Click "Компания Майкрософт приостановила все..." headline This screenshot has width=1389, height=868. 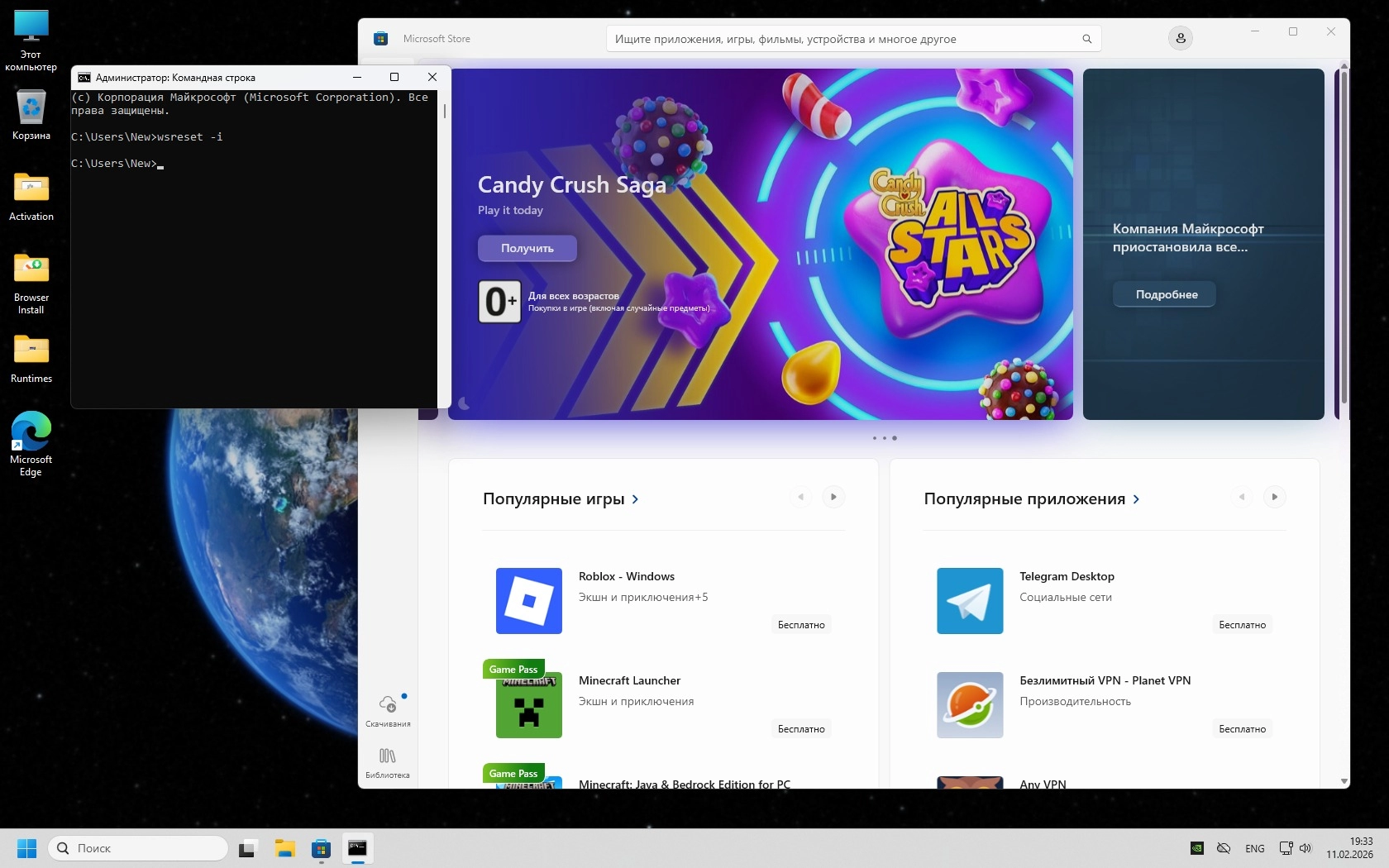click(x=1188, y=237)
